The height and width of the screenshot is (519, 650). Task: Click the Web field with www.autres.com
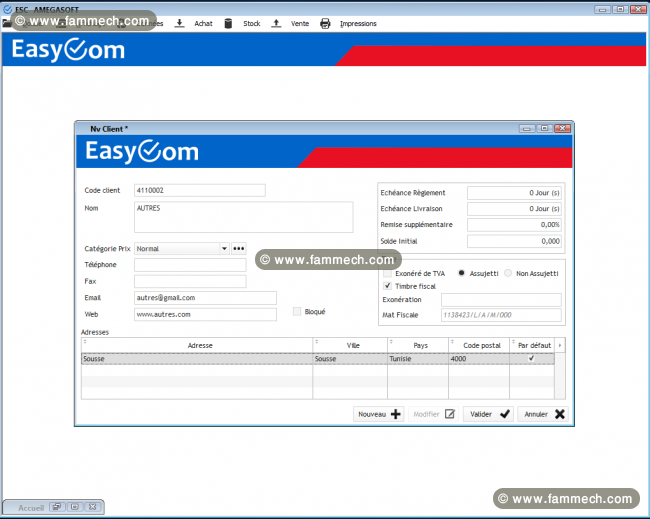(205, 314)
